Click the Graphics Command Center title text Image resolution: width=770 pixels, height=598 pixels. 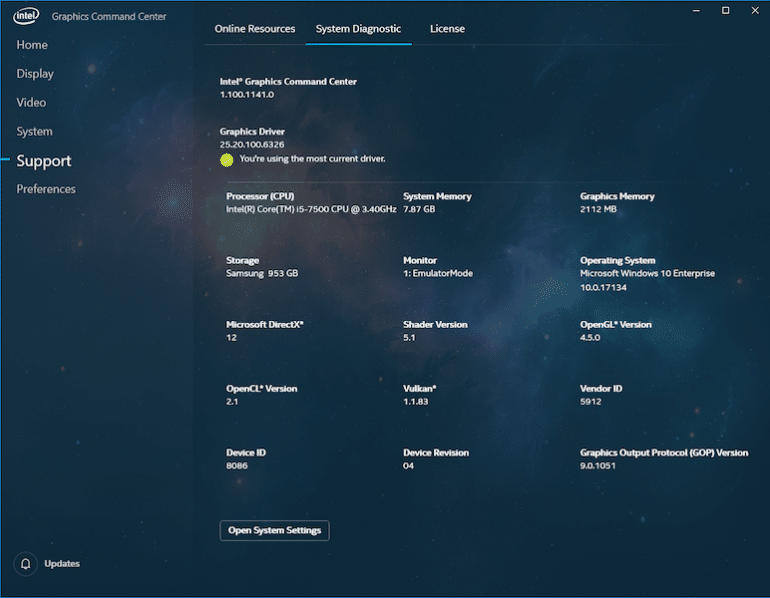coord(109,17)
